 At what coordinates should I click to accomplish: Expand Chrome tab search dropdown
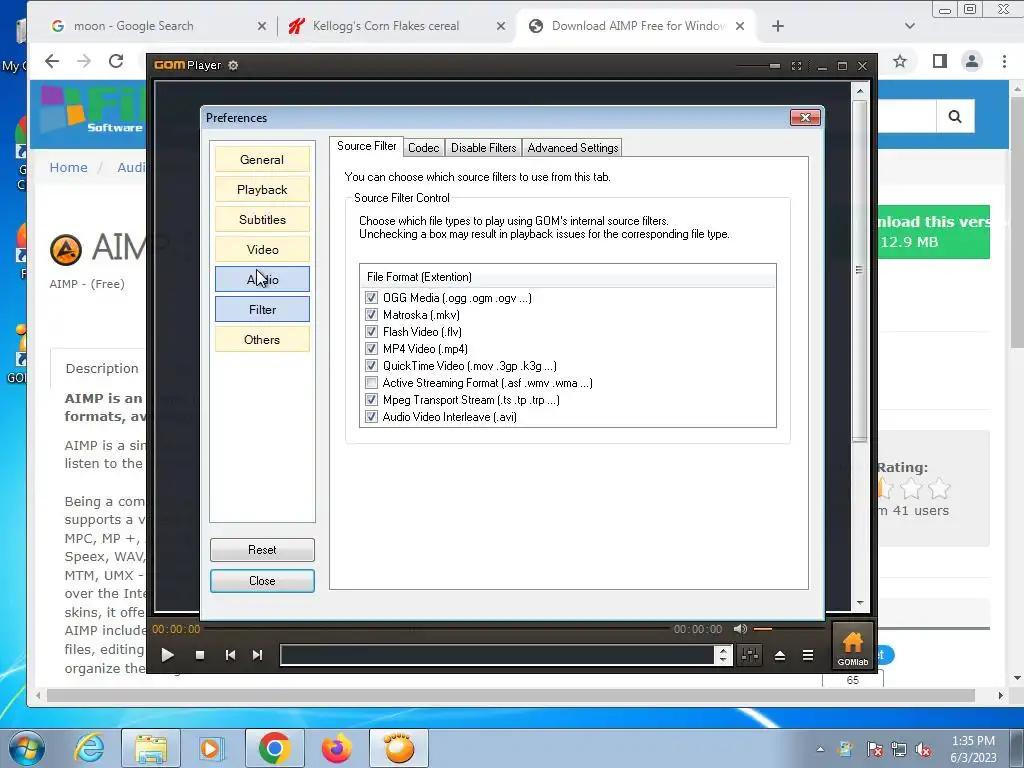click(910, 26)
